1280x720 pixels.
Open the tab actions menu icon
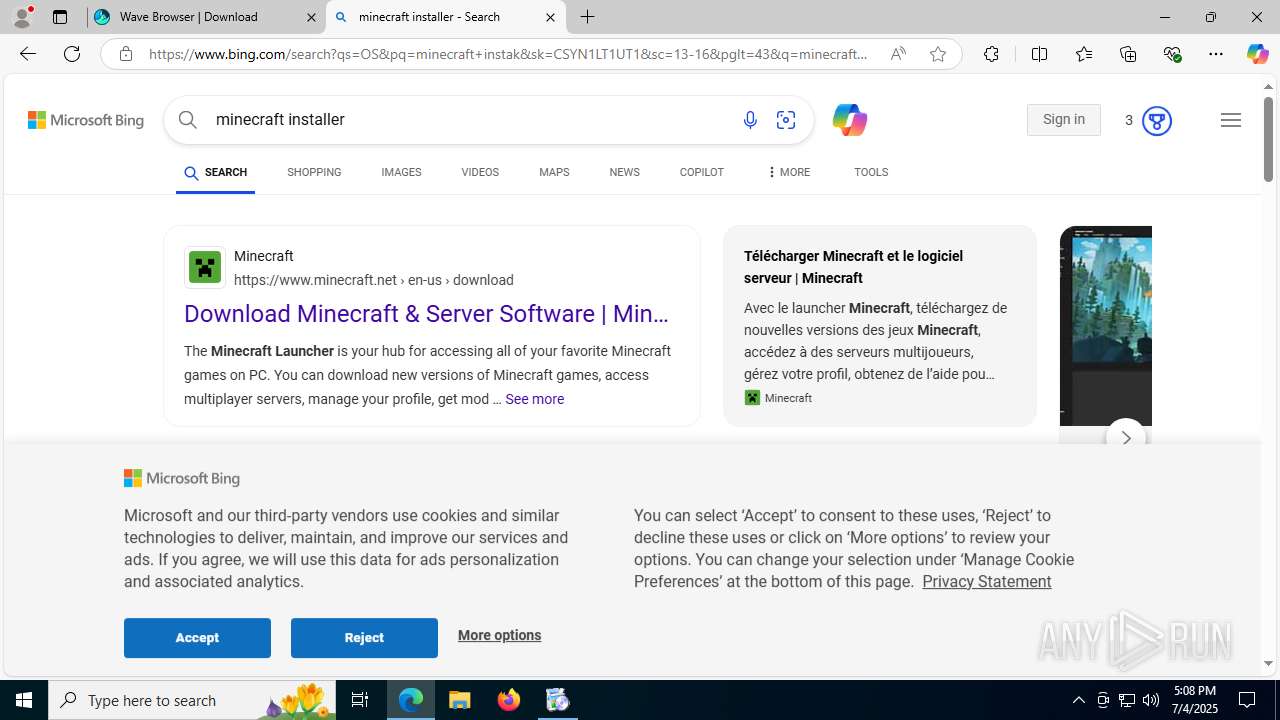(60, 17)
